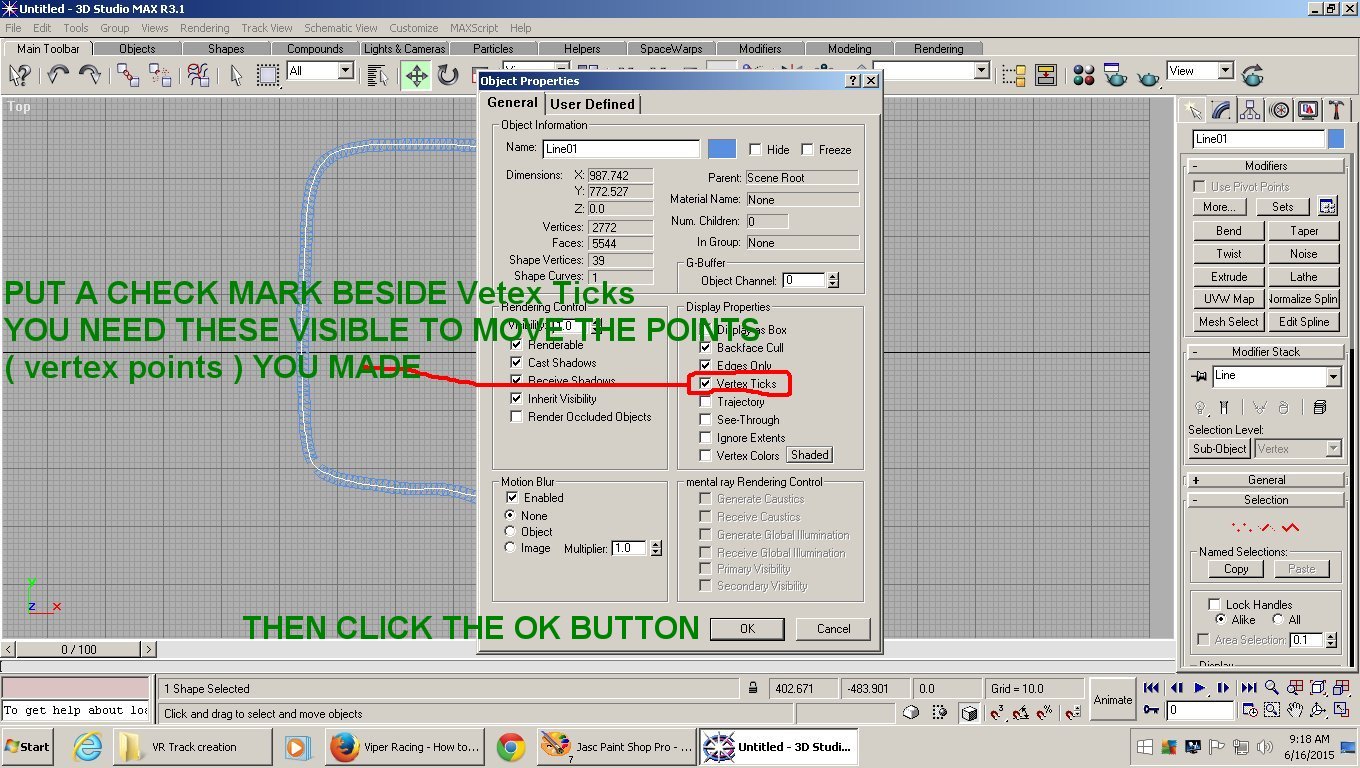Click the Edit Spline modifier button
The height and width of the screenshot is (768, 1360).
point(1303,322)
